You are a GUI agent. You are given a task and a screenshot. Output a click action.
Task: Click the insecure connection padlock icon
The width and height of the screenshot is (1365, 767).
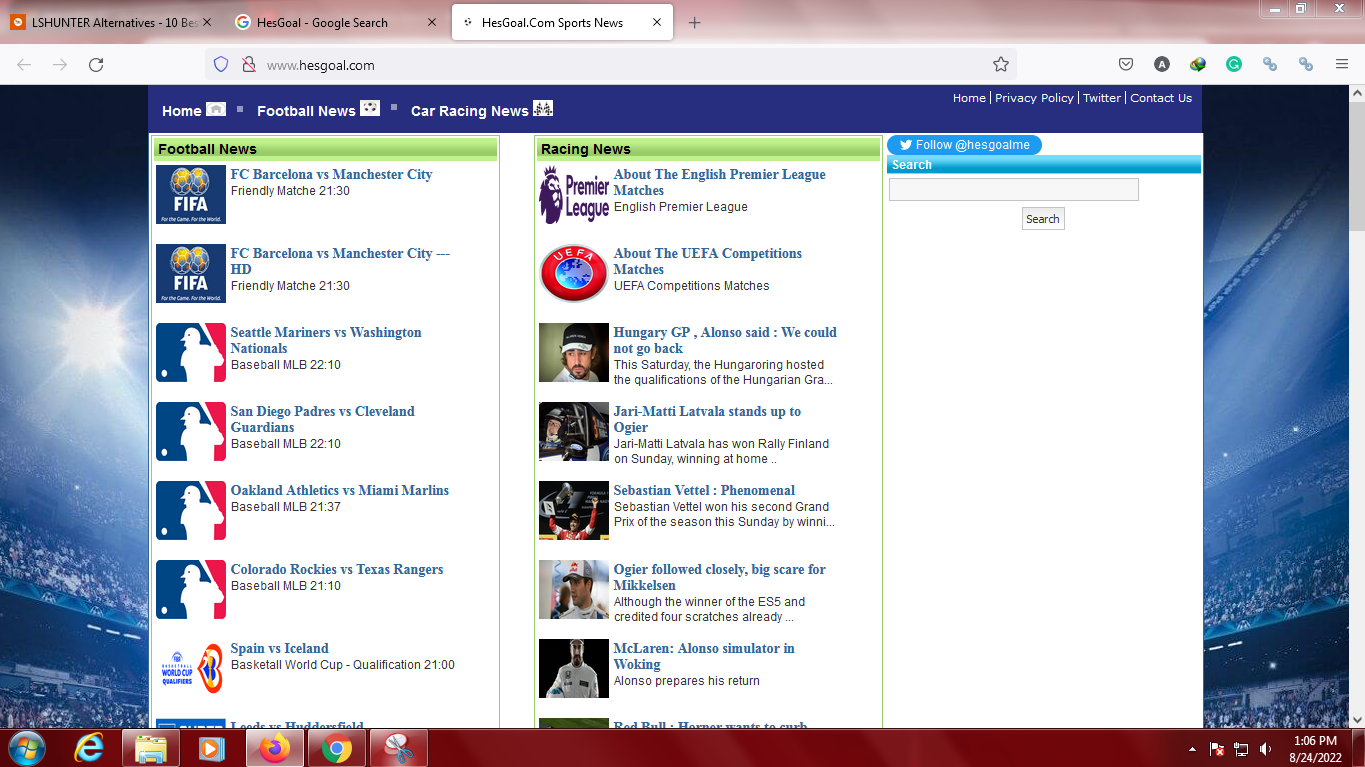[249, 64]
